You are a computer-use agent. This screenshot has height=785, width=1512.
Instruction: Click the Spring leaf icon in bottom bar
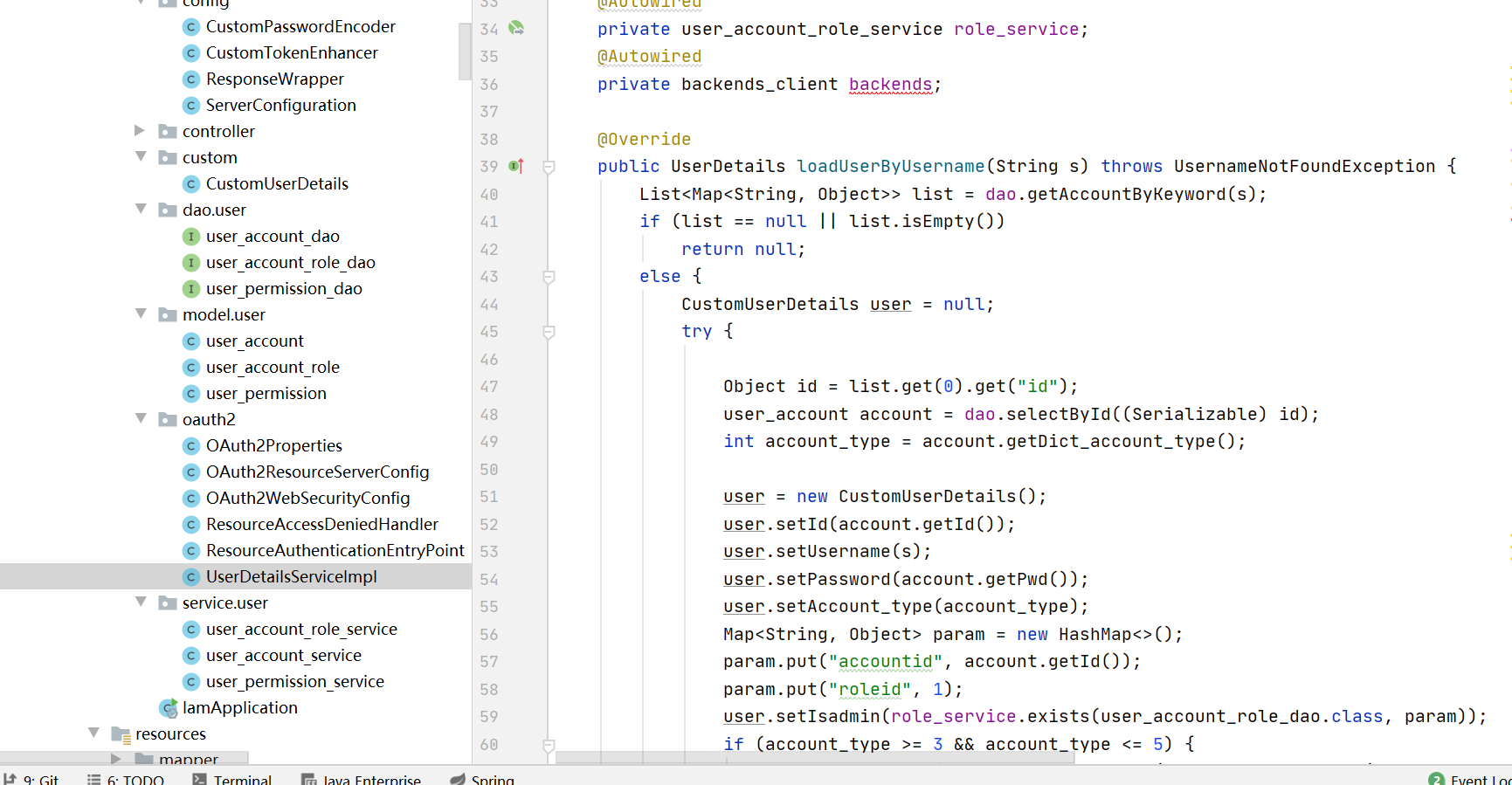(x=457, y=779)
